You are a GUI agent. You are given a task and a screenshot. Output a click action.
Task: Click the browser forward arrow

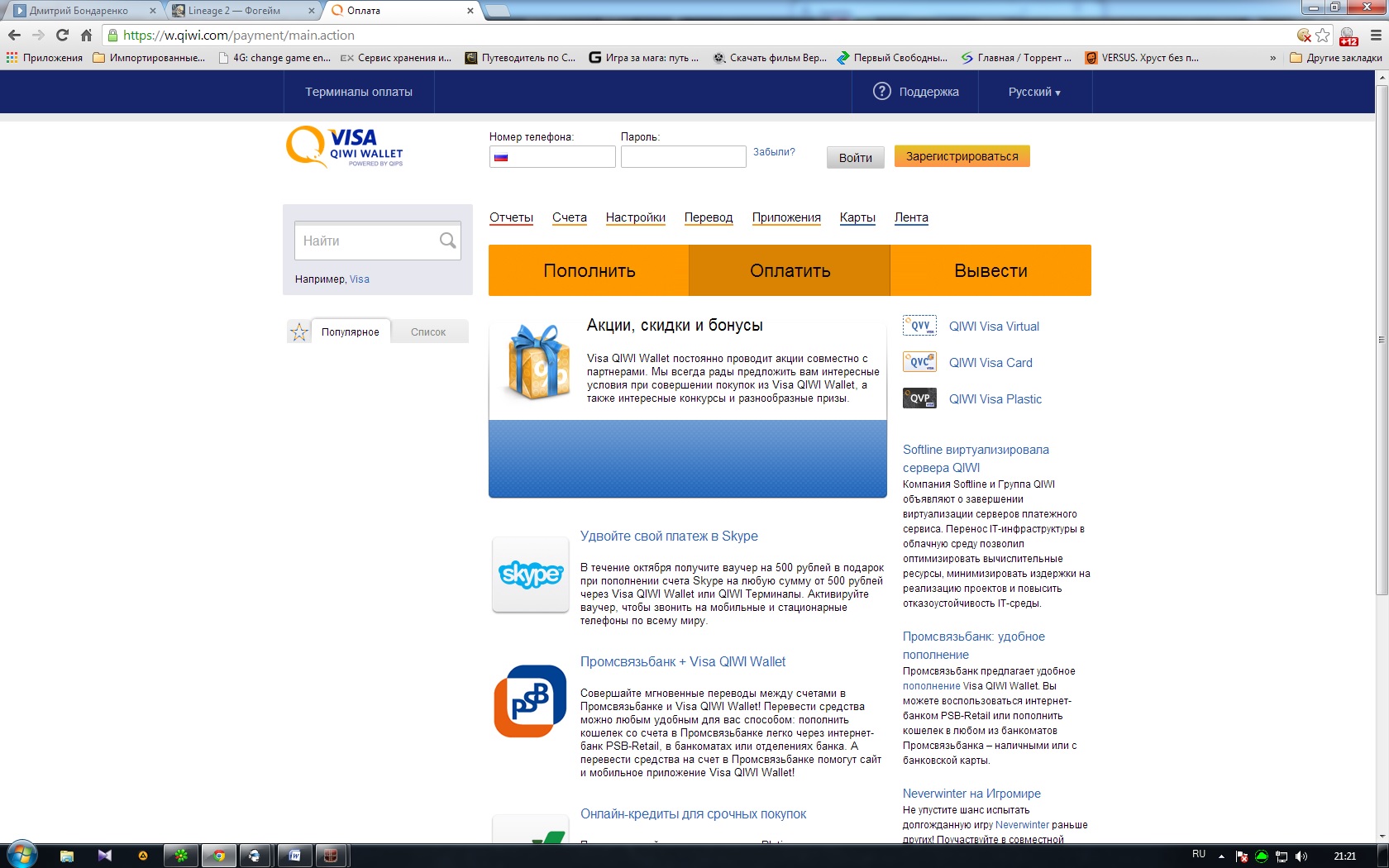(x=38, y=36)
